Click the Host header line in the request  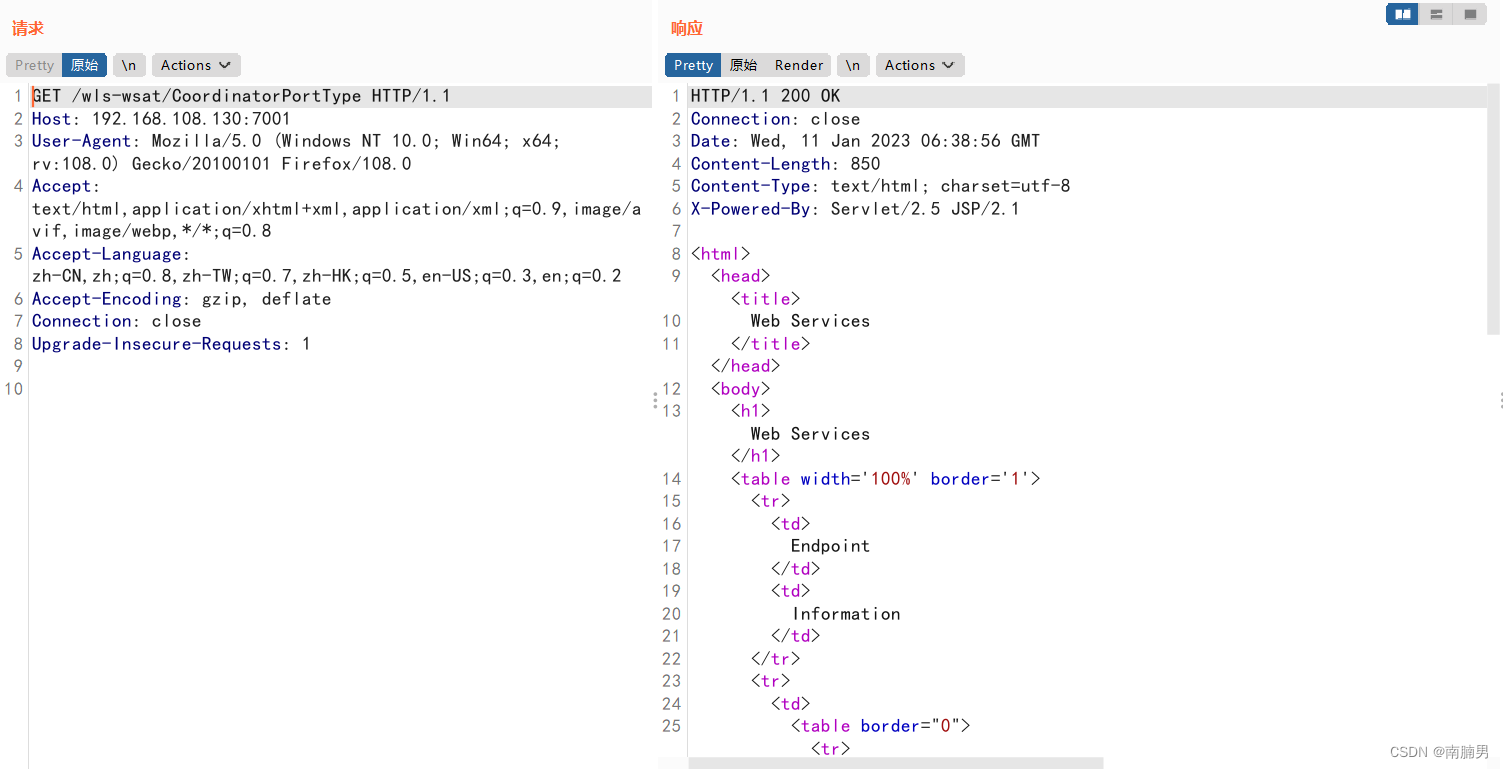tap(160, 118)
